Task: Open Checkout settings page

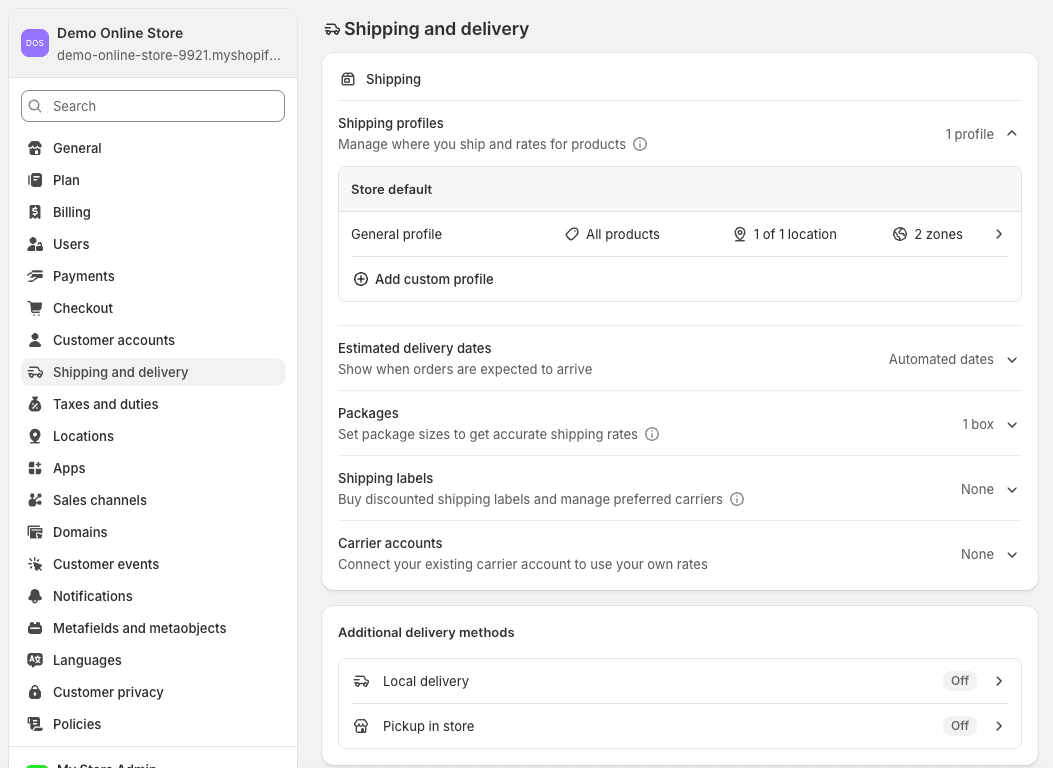Action: tap(153, 308)
